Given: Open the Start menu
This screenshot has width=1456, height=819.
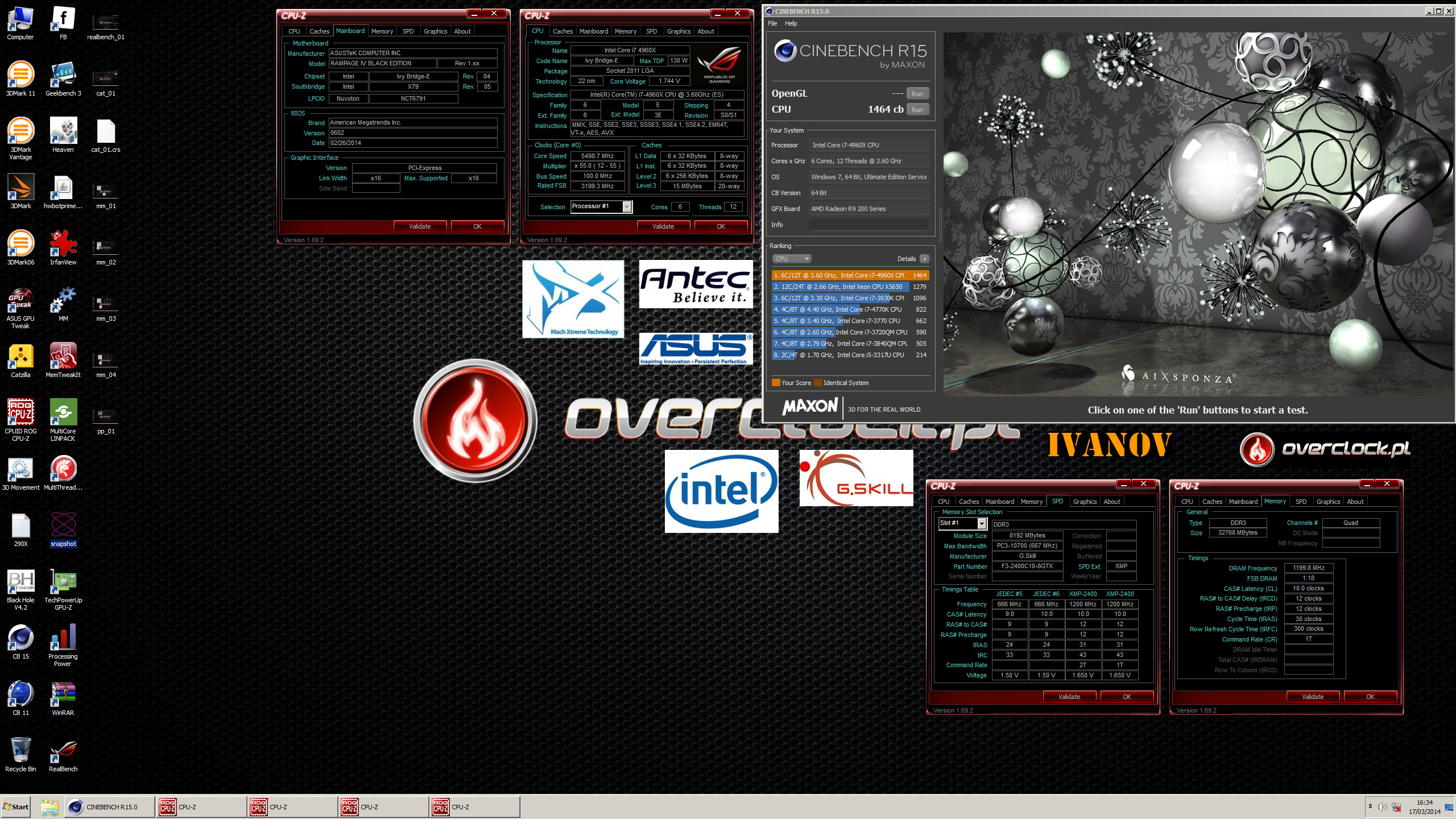Looking at the screenshot, I should (x=16, y=806).
